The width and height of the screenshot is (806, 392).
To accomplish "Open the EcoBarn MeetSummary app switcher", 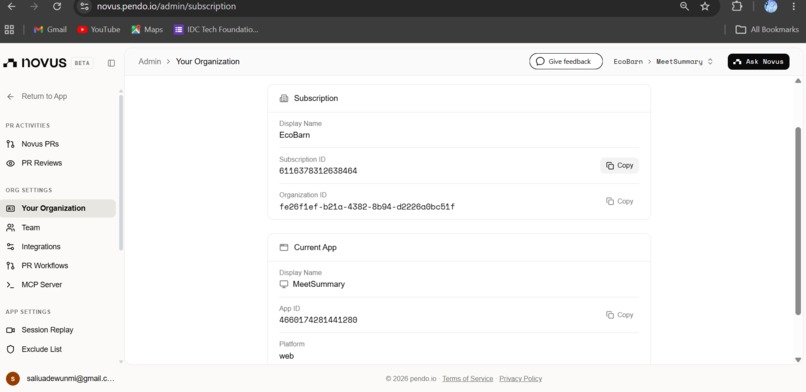I will click(663, 62).
